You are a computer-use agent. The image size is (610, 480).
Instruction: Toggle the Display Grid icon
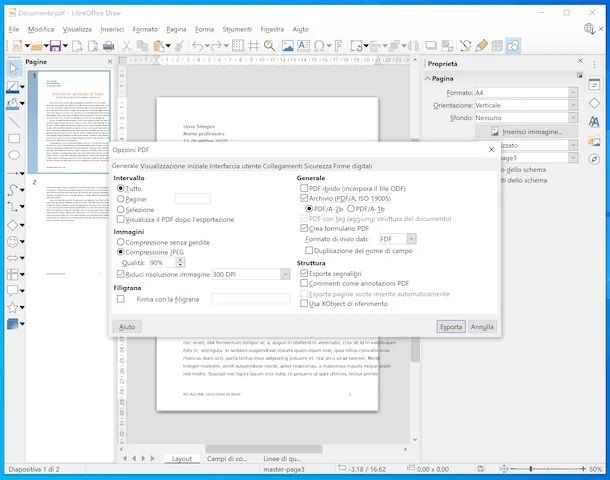coord(238,46)
